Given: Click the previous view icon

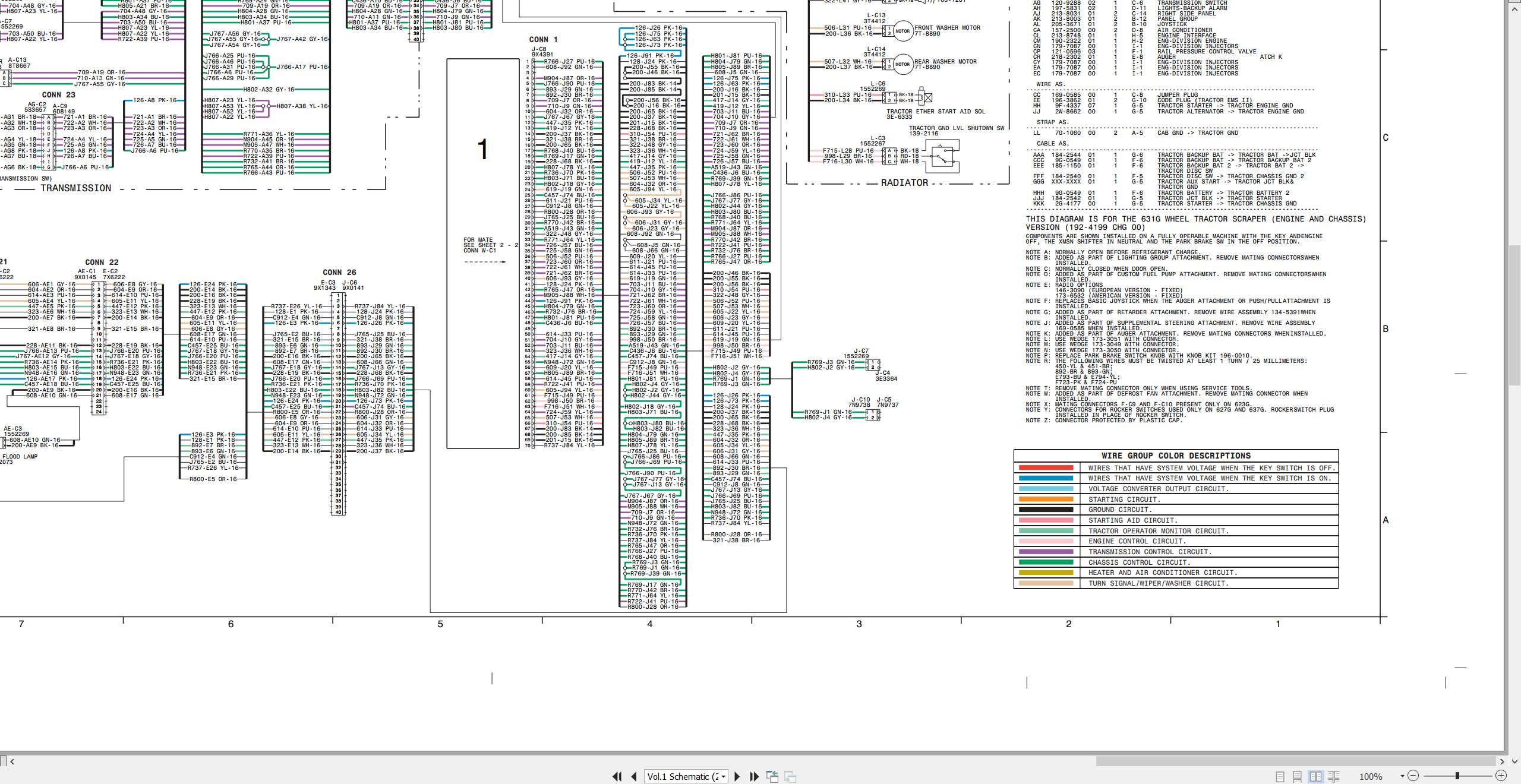Looking at the screenshot, I should pos(772,776).
